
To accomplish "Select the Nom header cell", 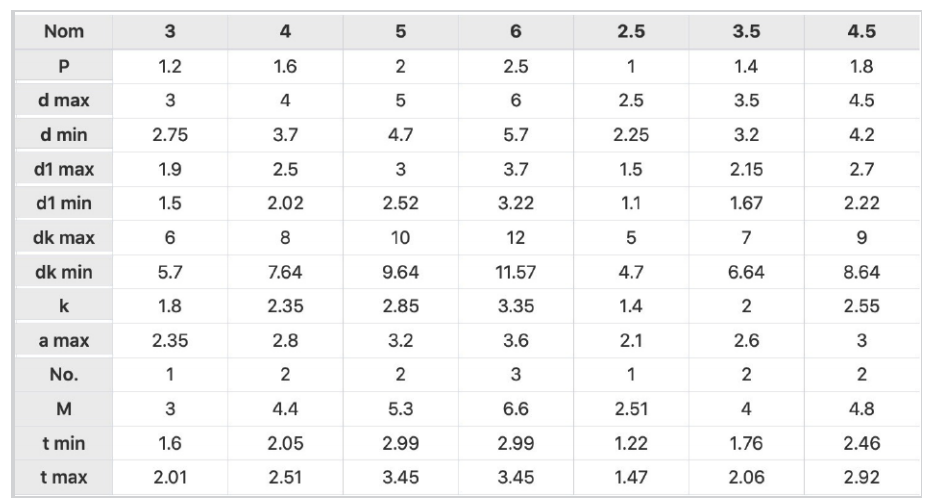I will pyautogui.click(x=63, y=31).
